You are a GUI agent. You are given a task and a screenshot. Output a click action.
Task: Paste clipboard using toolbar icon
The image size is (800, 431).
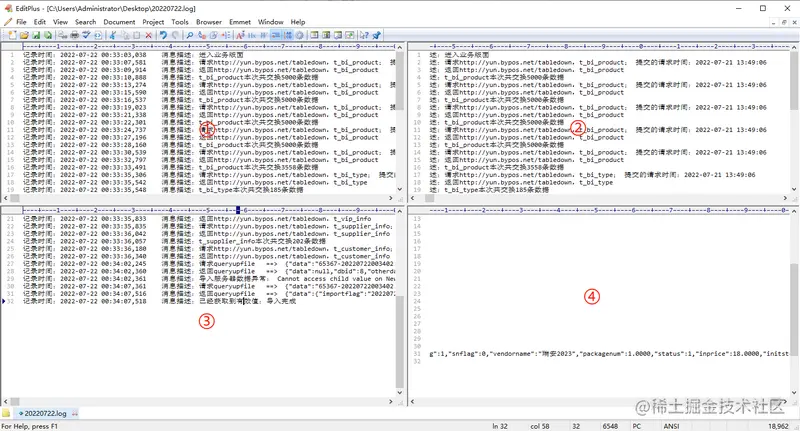[x=137, y=35]
